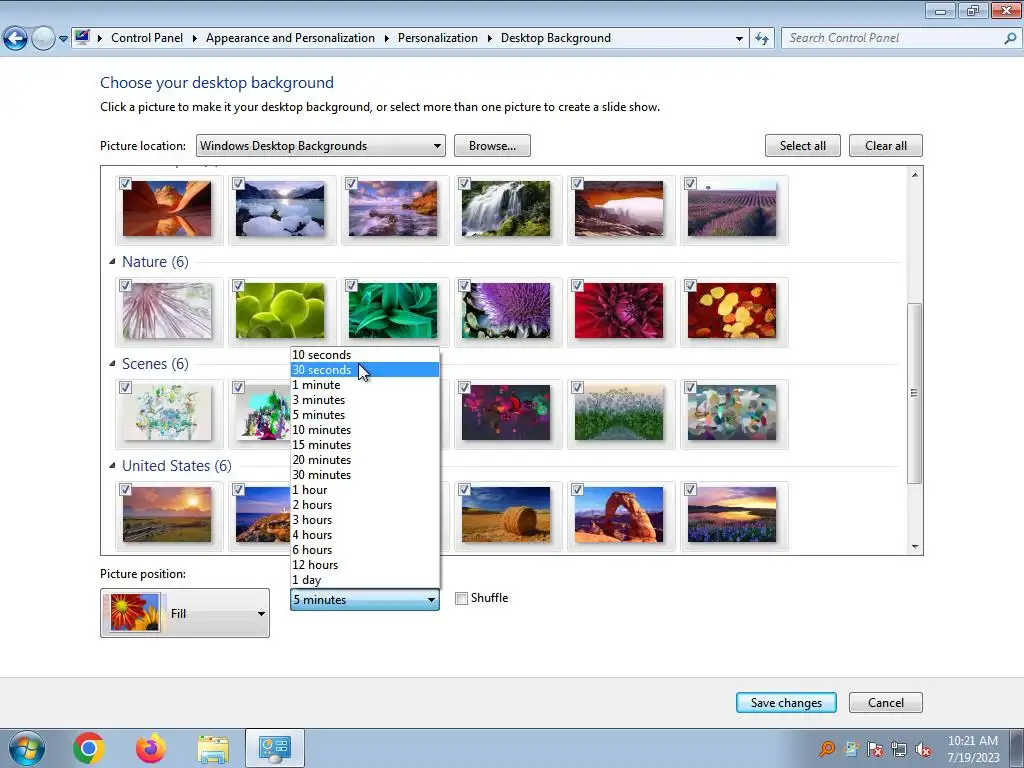This screenshot has width=1024, height=768.
Task: Collapse the Nature (6) group
Action: [x=112, y=261]
